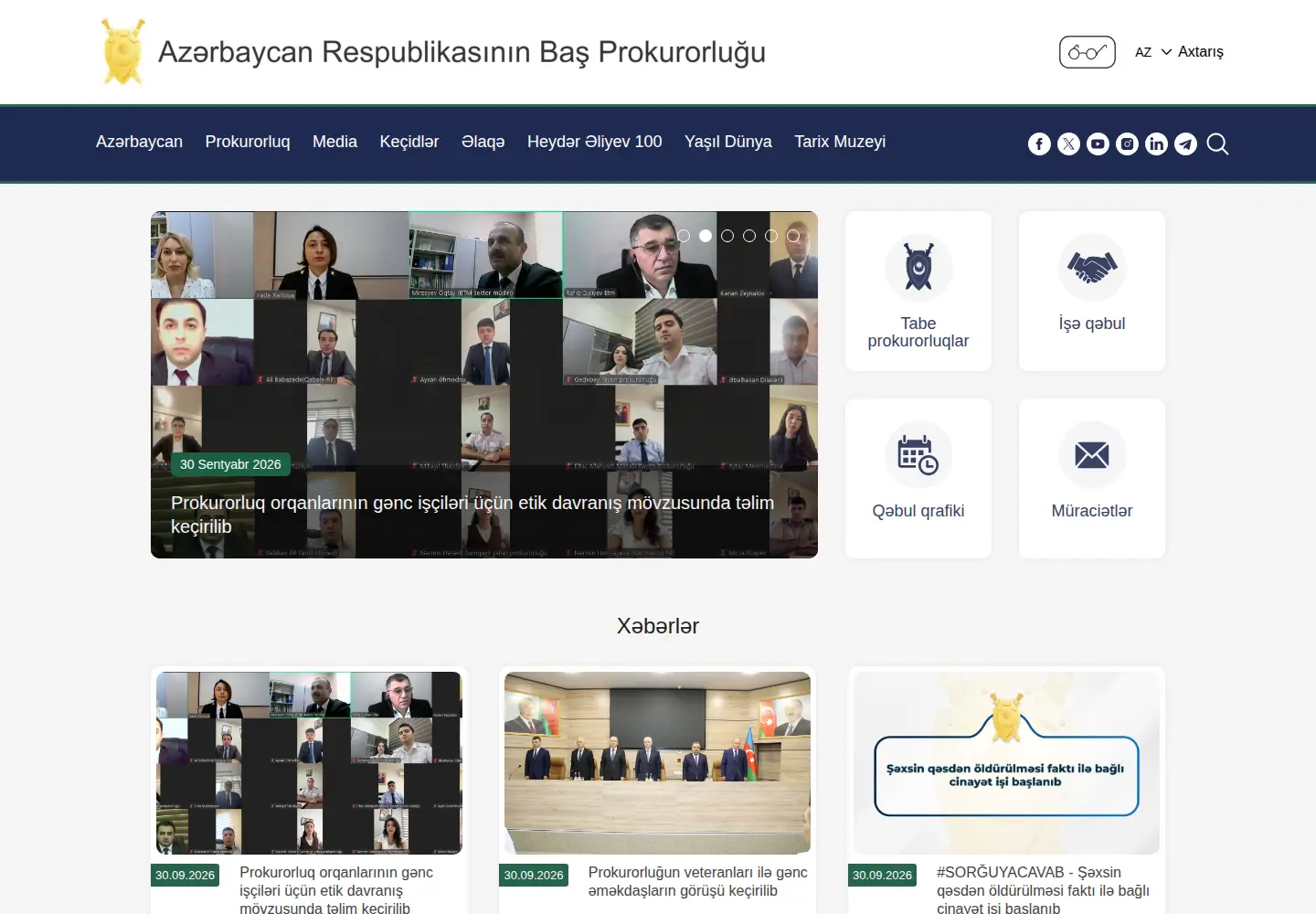Select the last carousel slide dot
The width and height of the screenshot is (1316, 914).
[x=793, y=236]
